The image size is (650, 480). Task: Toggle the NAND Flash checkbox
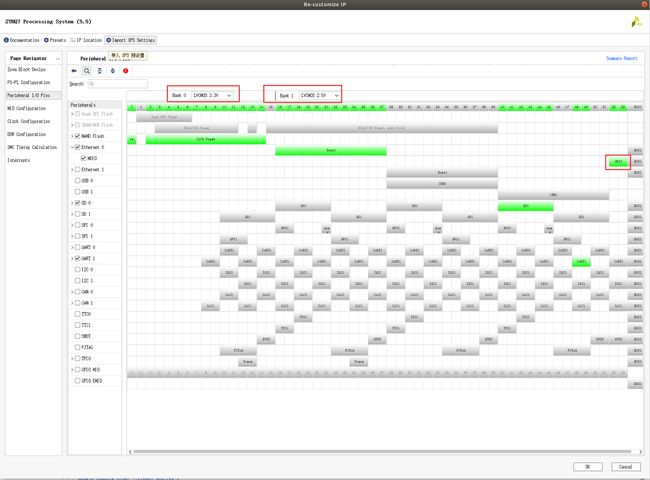point(78,136)
